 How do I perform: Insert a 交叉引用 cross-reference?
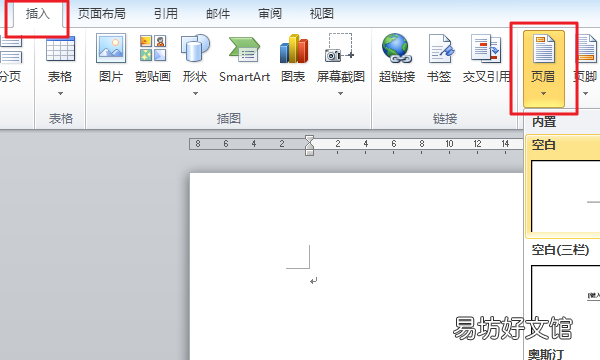(x=486, y=59)
